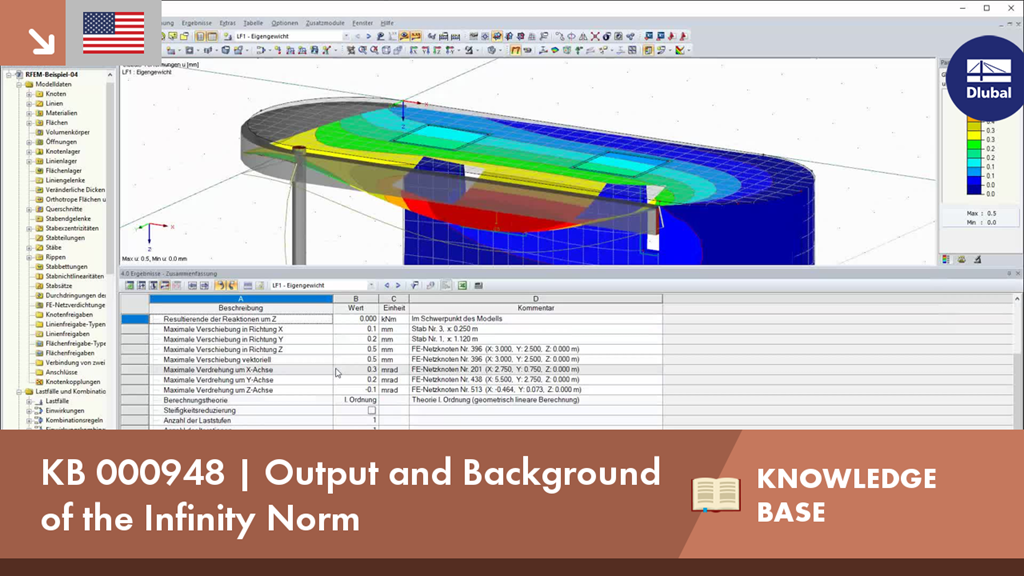
Task: Open the Extras menu
Action: coord(227,23)
